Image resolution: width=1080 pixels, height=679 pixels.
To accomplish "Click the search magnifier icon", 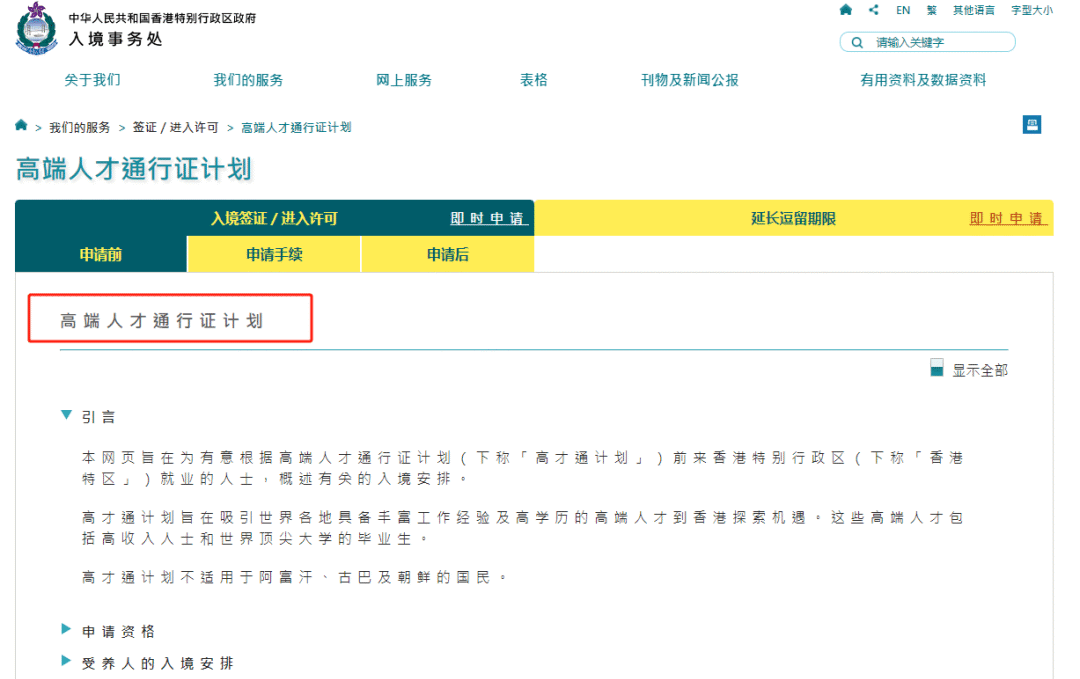I will coord(857,41).
